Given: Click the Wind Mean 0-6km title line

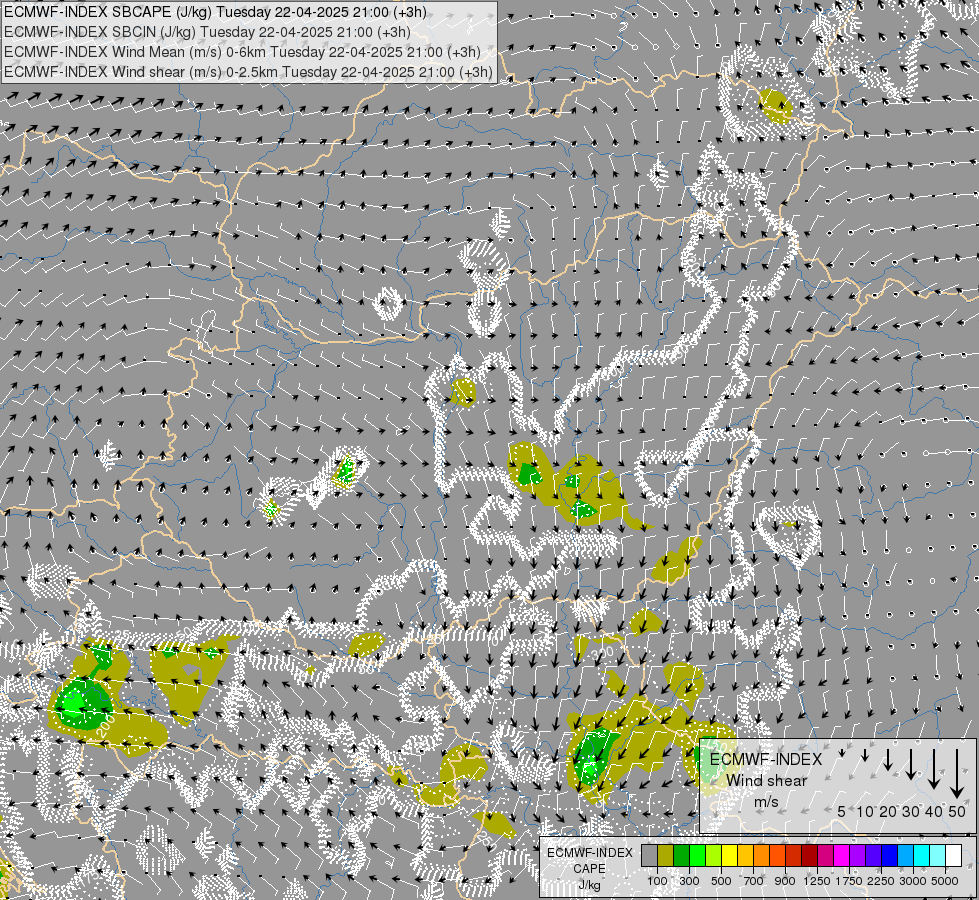Looking at the screenshot, I should [242, 52].
